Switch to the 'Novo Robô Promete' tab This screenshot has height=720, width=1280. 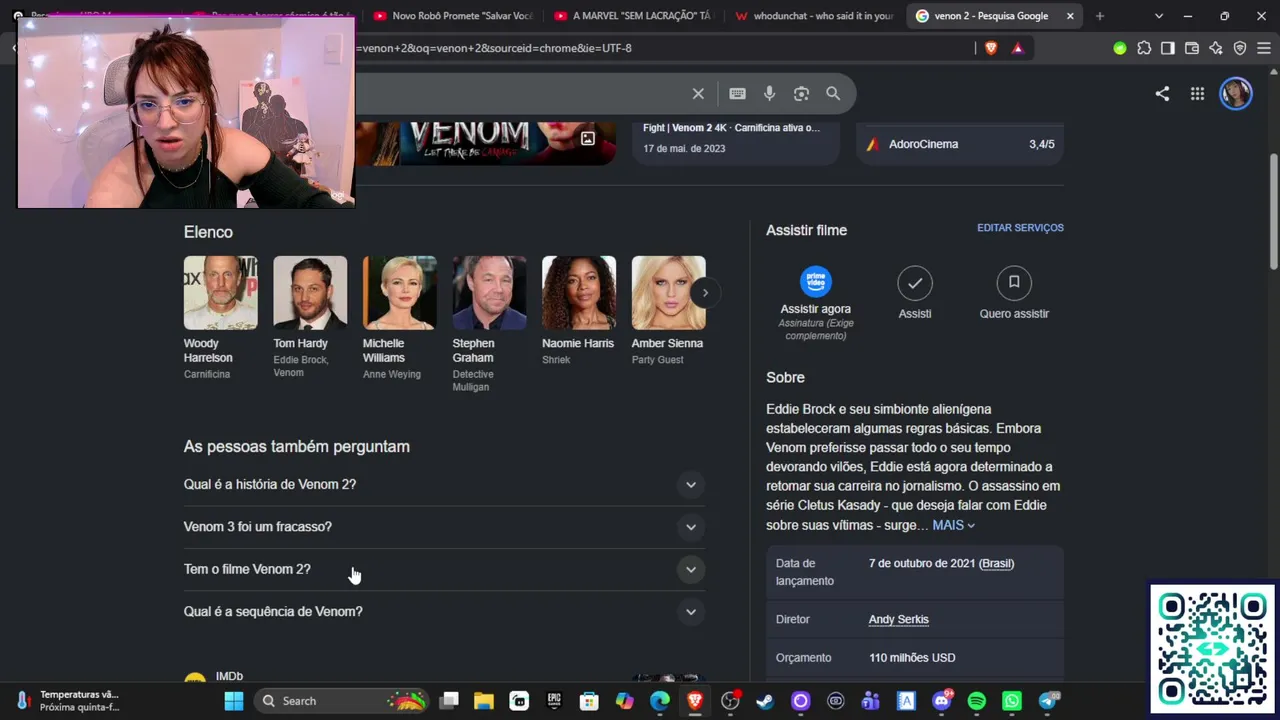pyautogui.click(x=452, y=16)
